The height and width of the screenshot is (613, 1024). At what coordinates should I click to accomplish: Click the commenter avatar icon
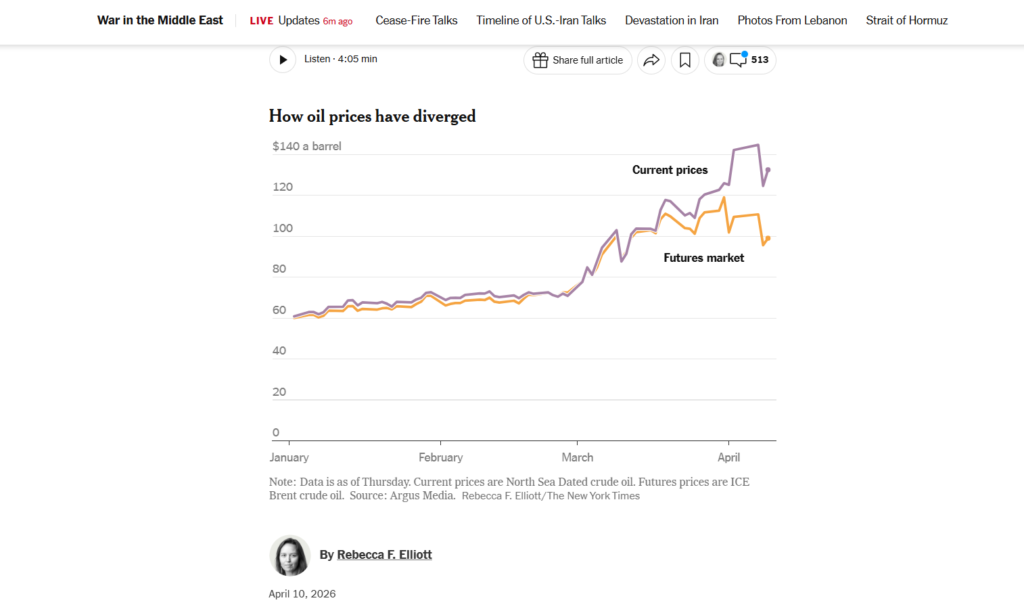(718, 60)
